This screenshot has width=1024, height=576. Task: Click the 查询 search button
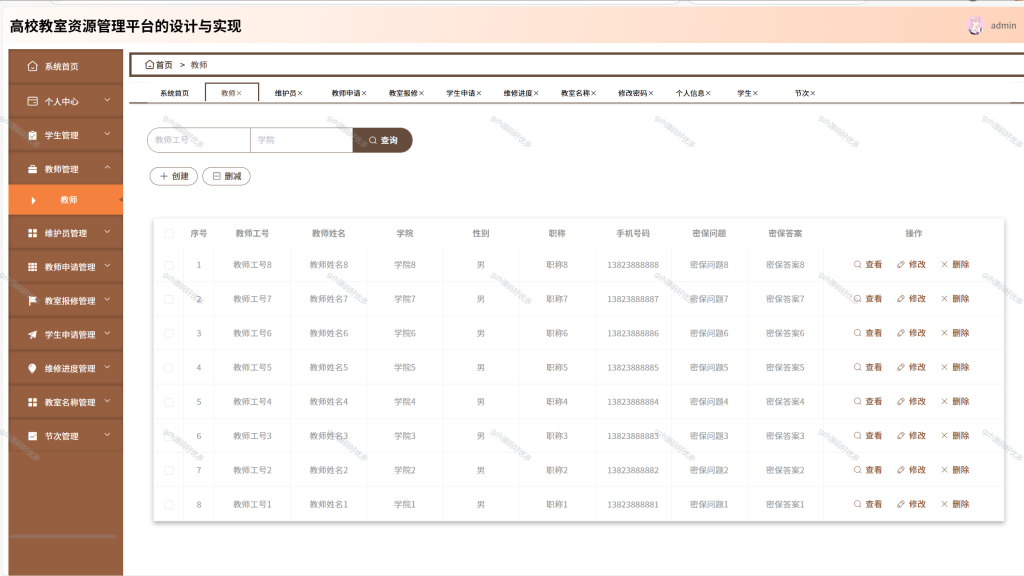coord(382,140)
